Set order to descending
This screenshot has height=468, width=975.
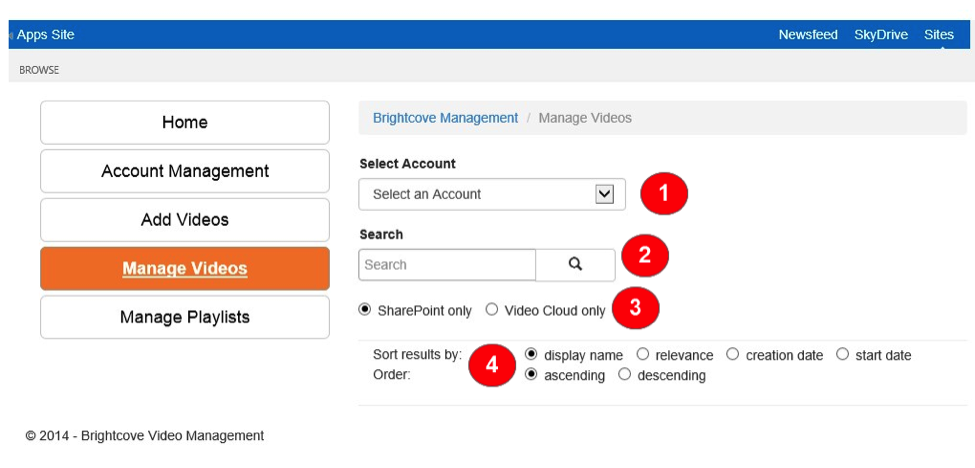pyautogui.click(x=625, y=375)
